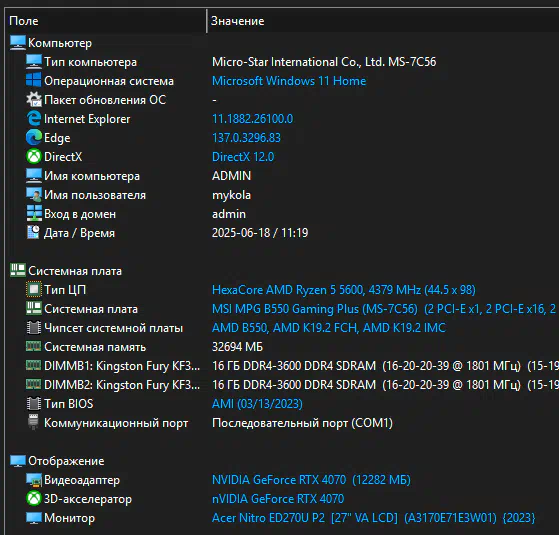The image size is (559, 535).
Task: Click the CPU chip icon beside Тип ЦП
Action: (x=34, y=289)
